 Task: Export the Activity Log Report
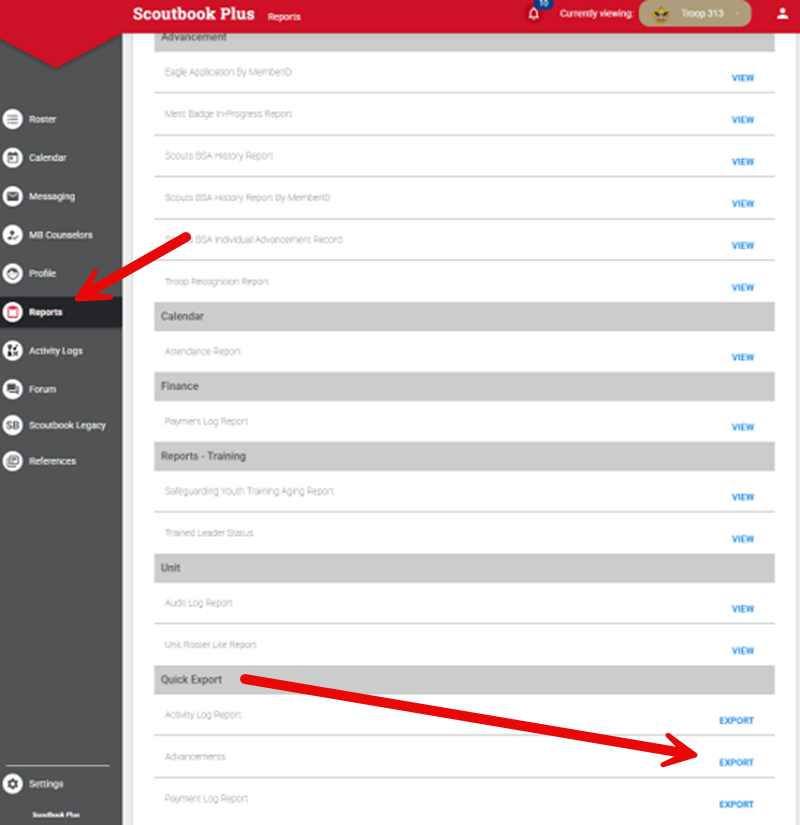pyautogui.click(x=736, y=721)
